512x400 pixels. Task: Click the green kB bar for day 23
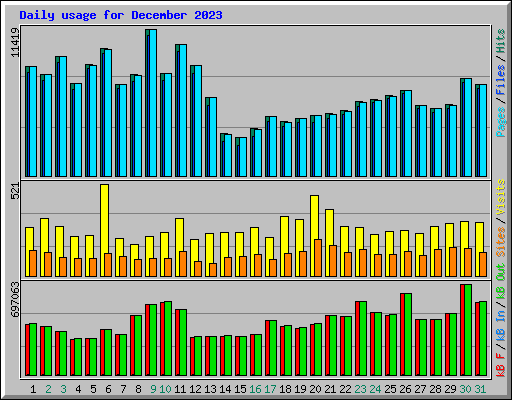point(363,339)
